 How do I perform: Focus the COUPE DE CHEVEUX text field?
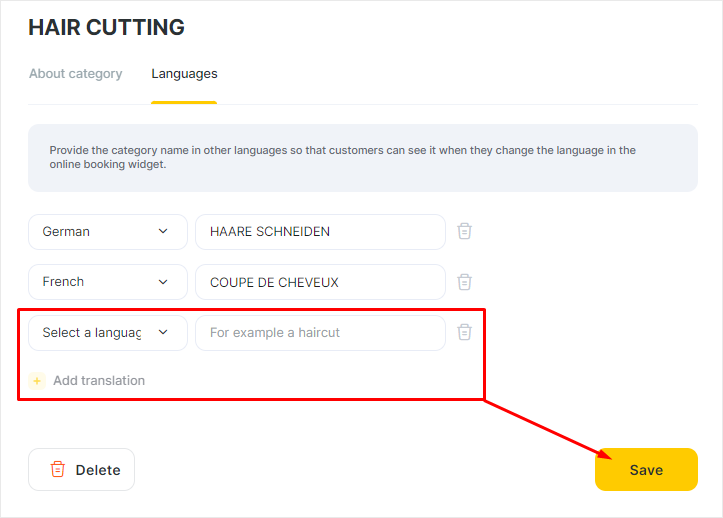320,282
